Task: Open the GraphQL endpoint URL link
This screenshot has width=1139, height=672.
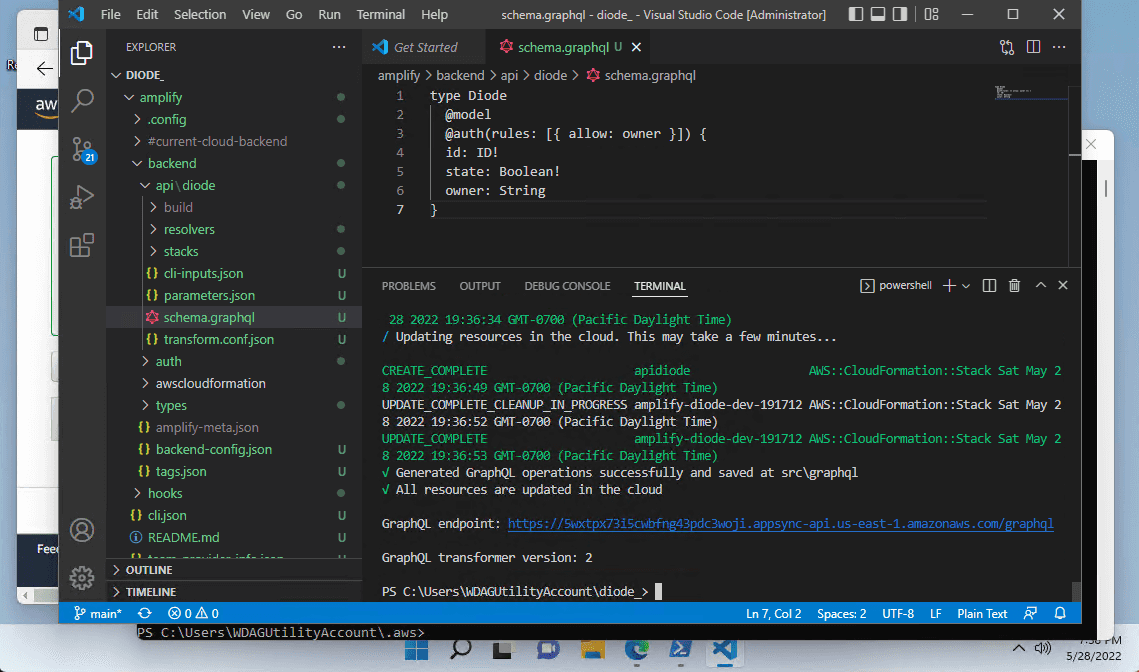Action: click(780, 524)
